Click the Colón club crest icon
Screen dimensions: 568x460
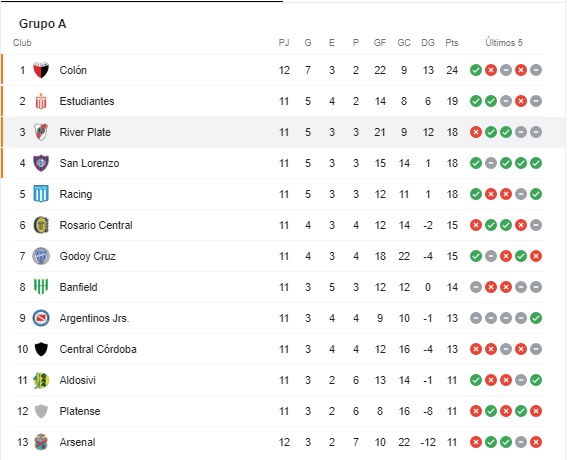tap(41, 70)
